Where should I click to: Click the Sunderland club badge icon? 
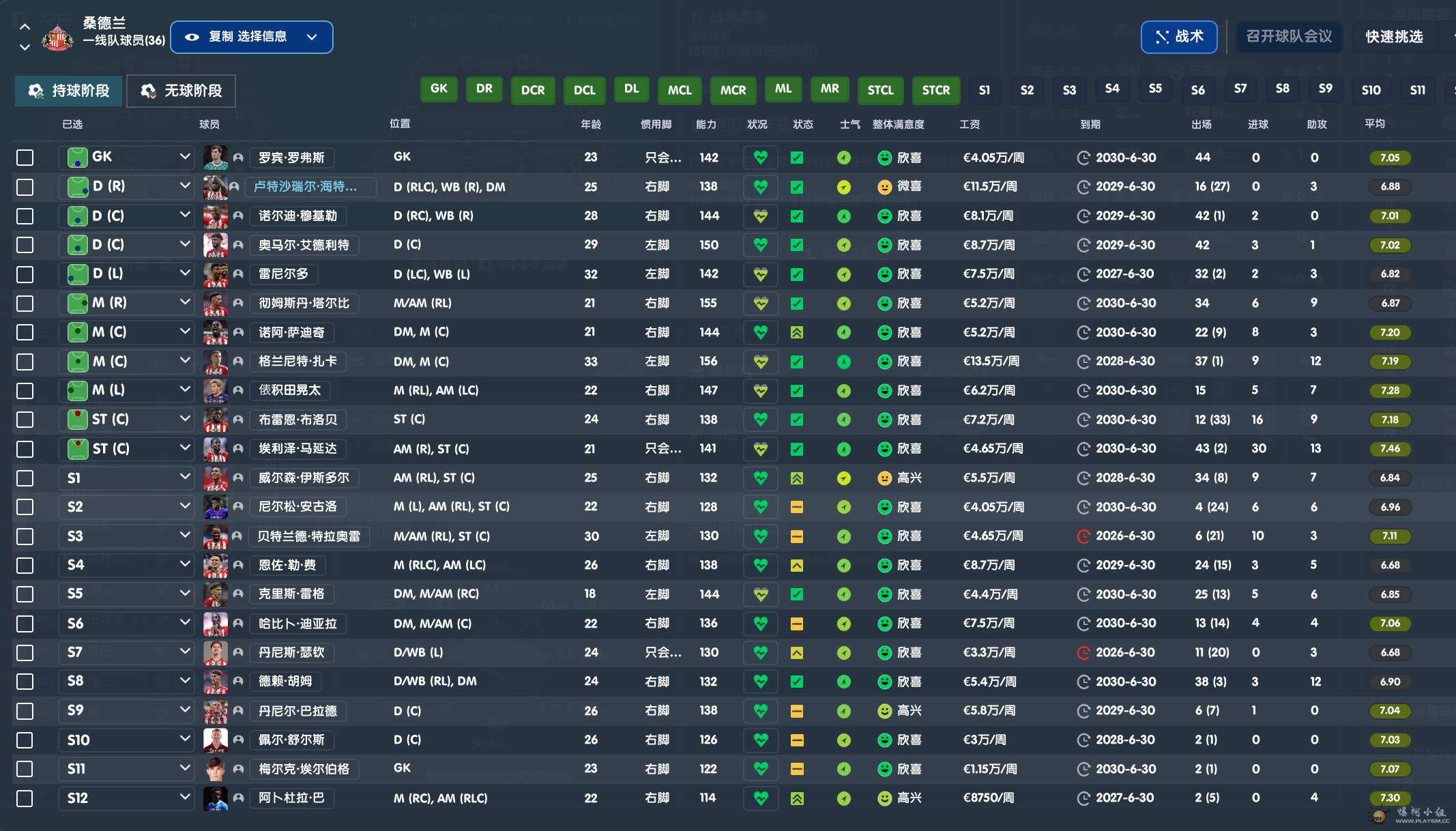tap(57, 38)
